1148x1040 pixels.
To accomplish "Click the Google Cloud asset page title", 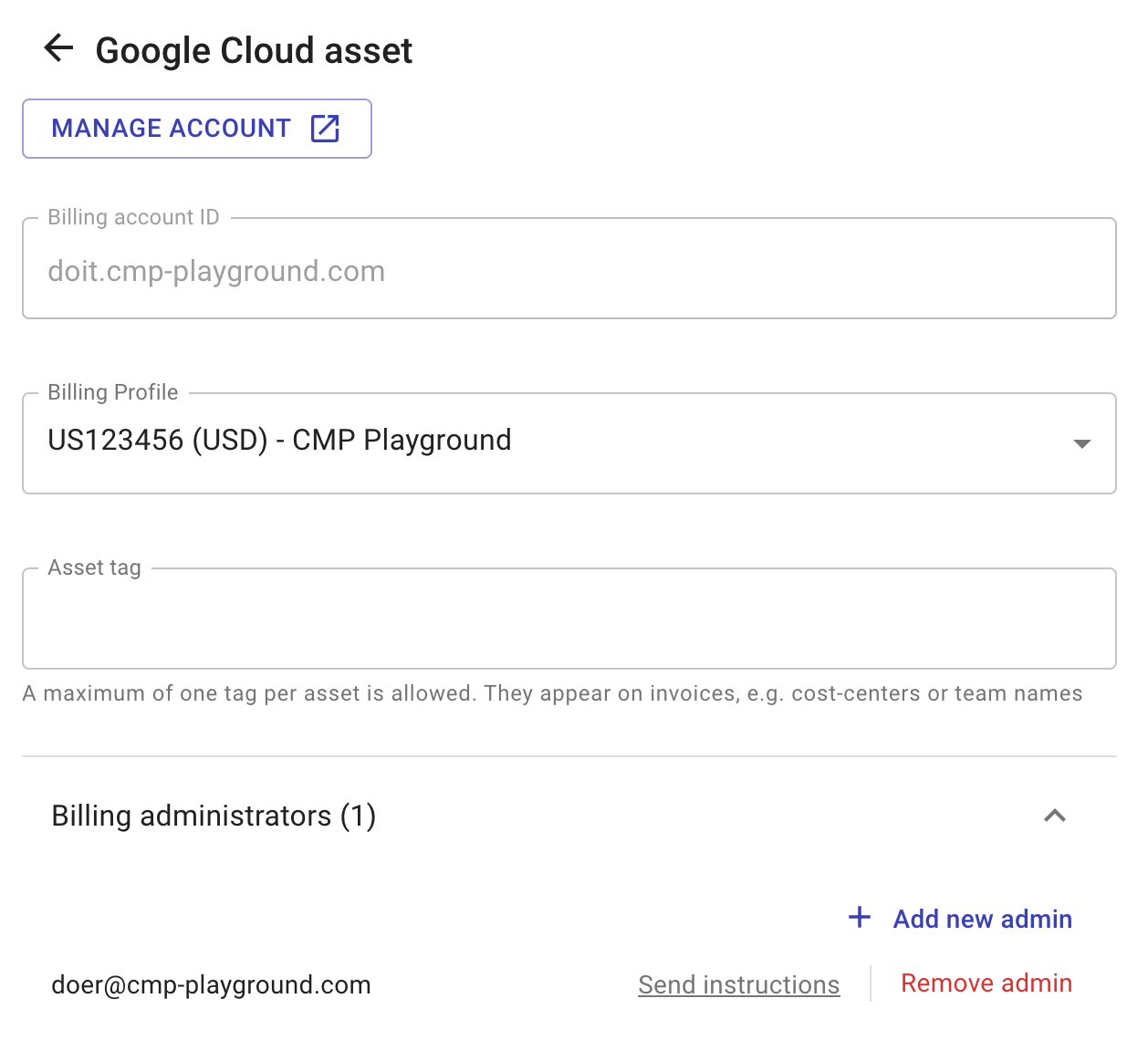I will coord(253,50).
